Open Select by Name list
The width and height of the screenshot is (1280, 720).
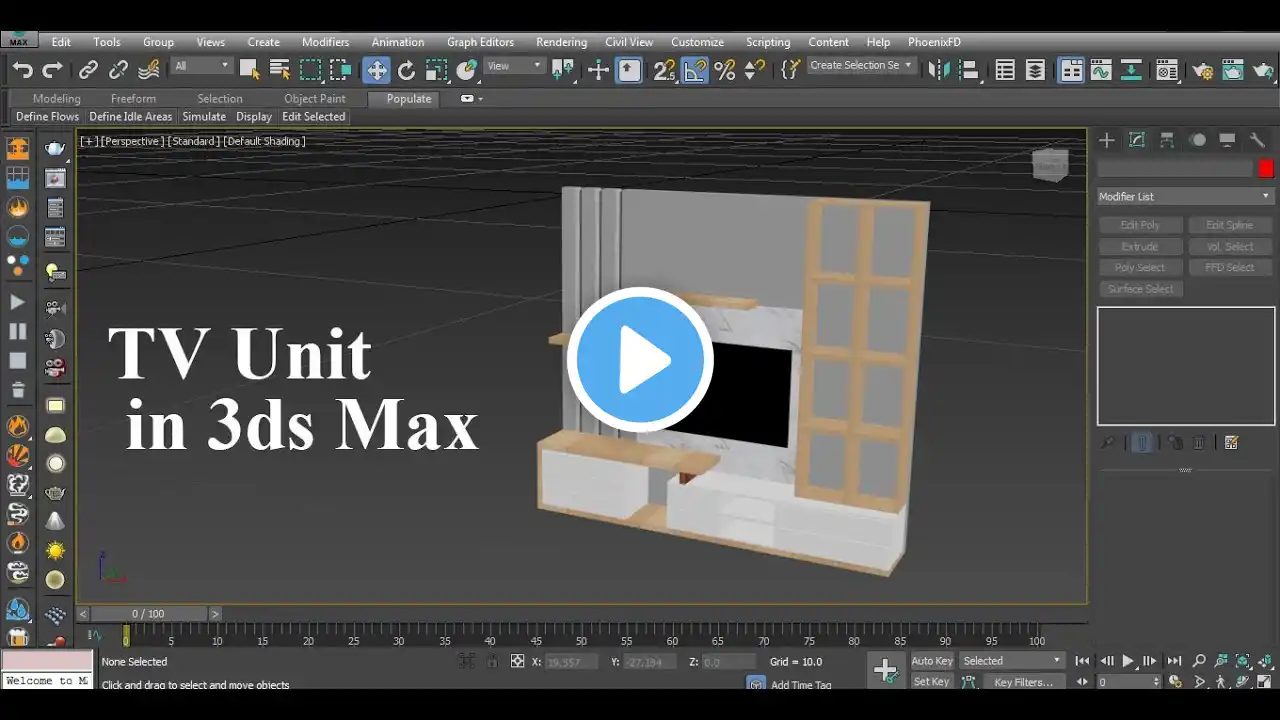pos(280,70)
